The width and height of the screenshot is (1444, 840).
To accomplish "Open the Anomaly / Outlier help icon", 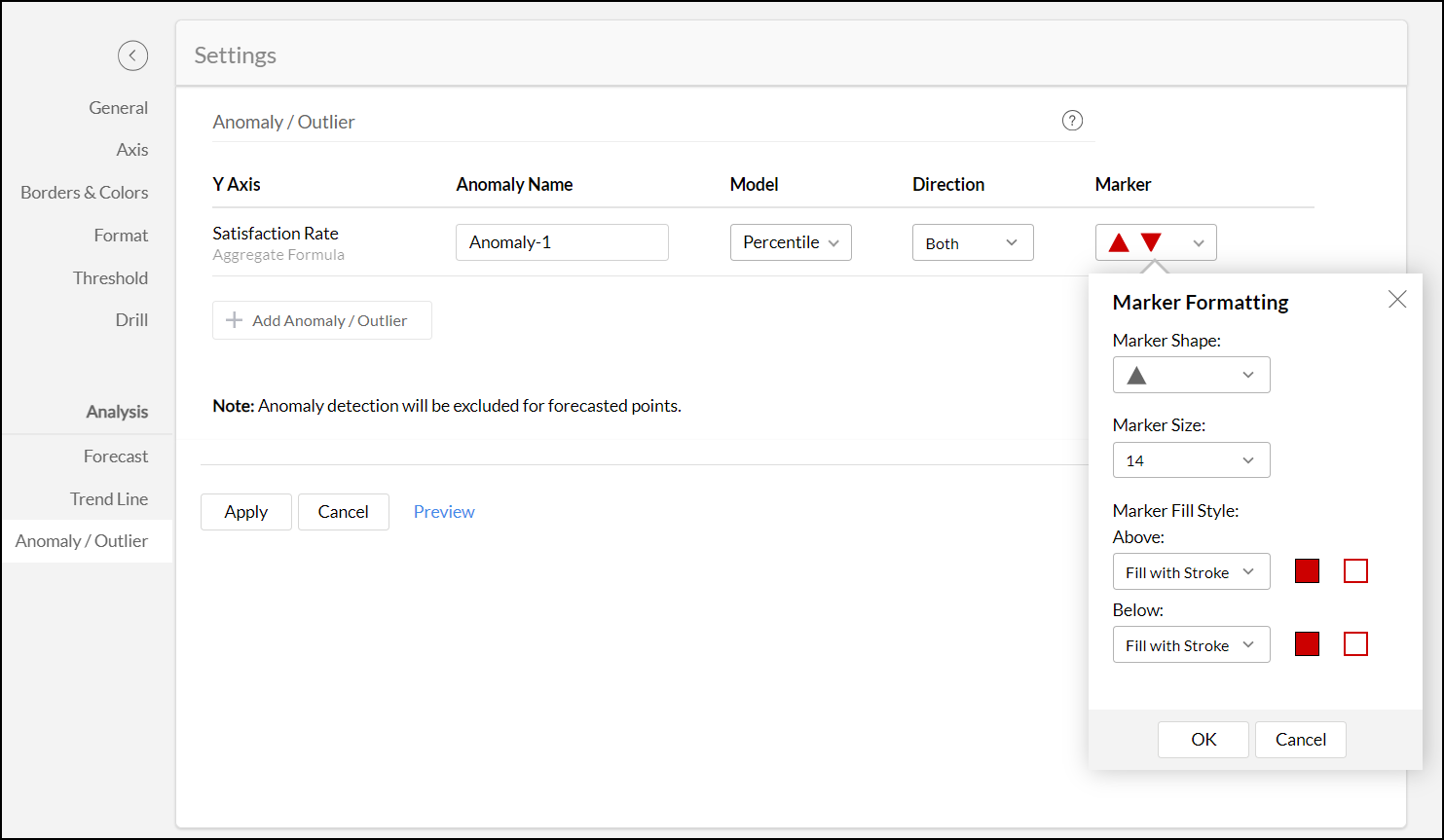I will 1072,121.
